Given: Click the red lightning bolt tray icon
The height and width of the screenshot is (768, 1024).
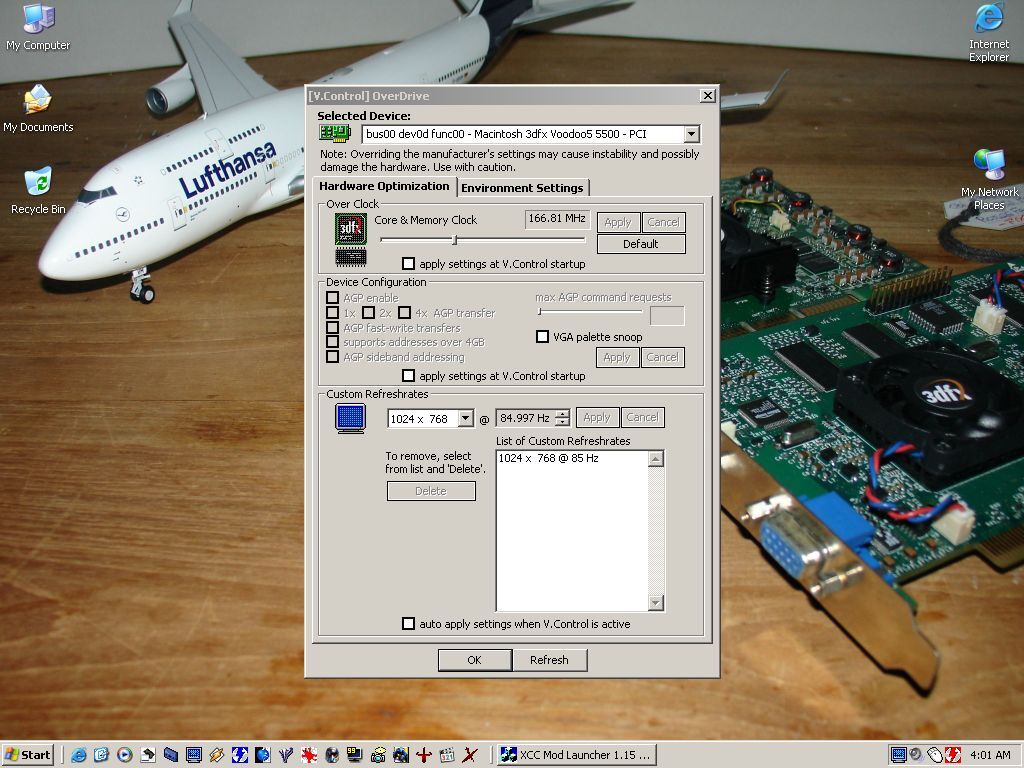Looking at the screenshot, I should point(952,755).
